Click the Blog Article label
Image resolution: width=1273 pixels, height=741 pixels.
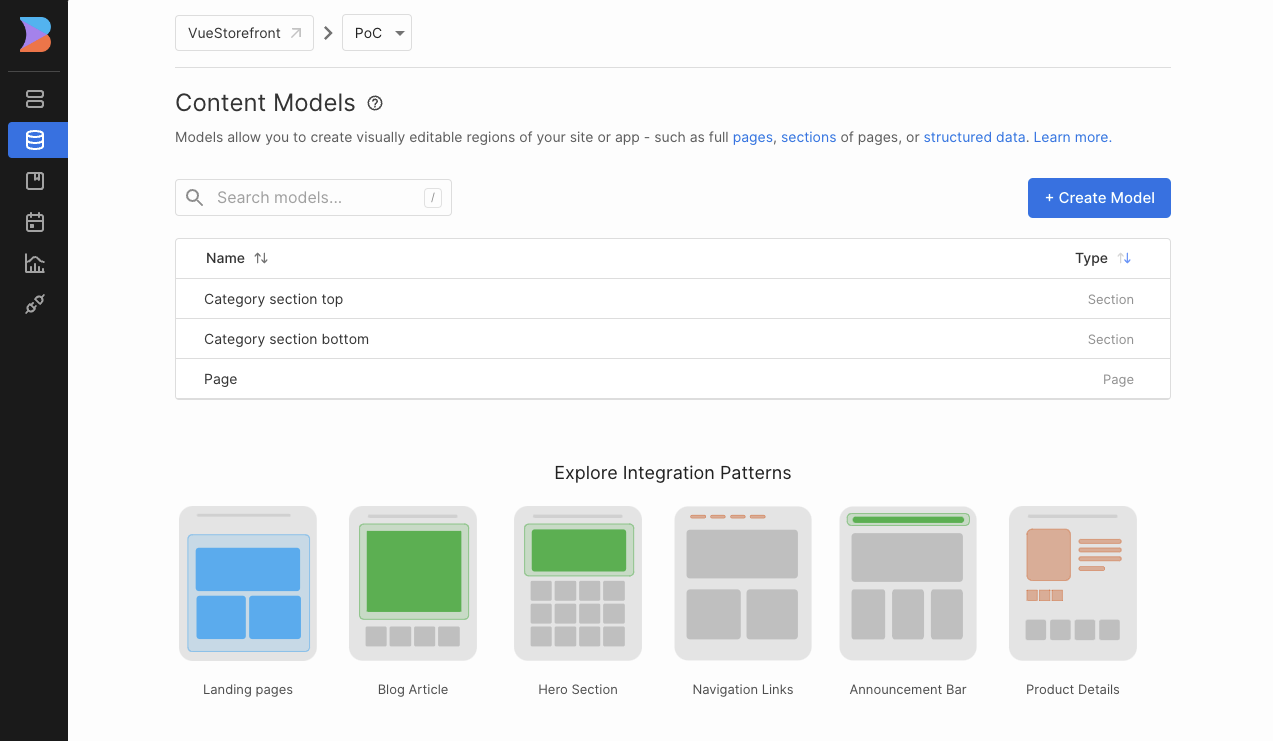[x=413, y=689]
